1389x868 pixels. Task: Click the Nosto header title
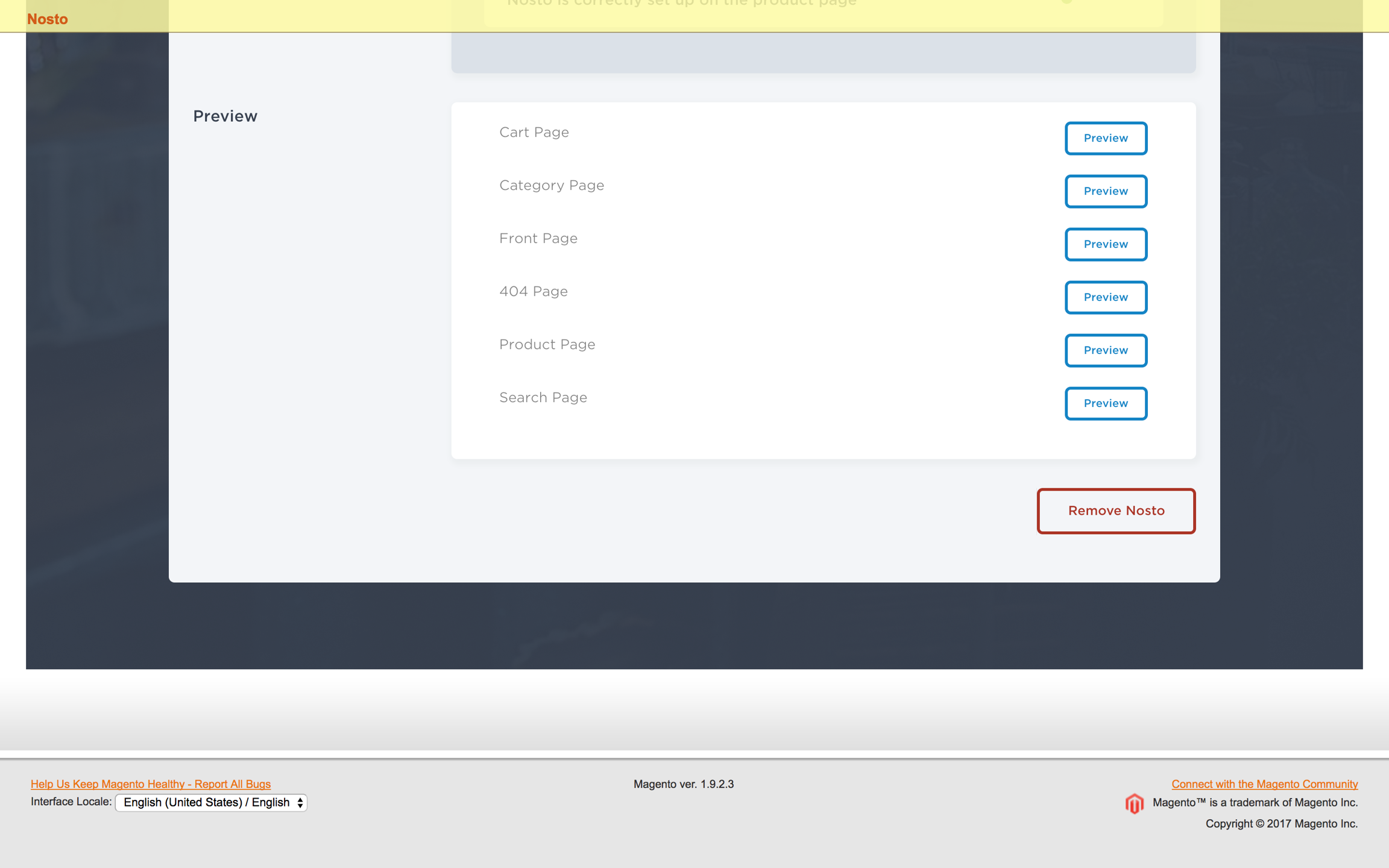coord(47,19)
